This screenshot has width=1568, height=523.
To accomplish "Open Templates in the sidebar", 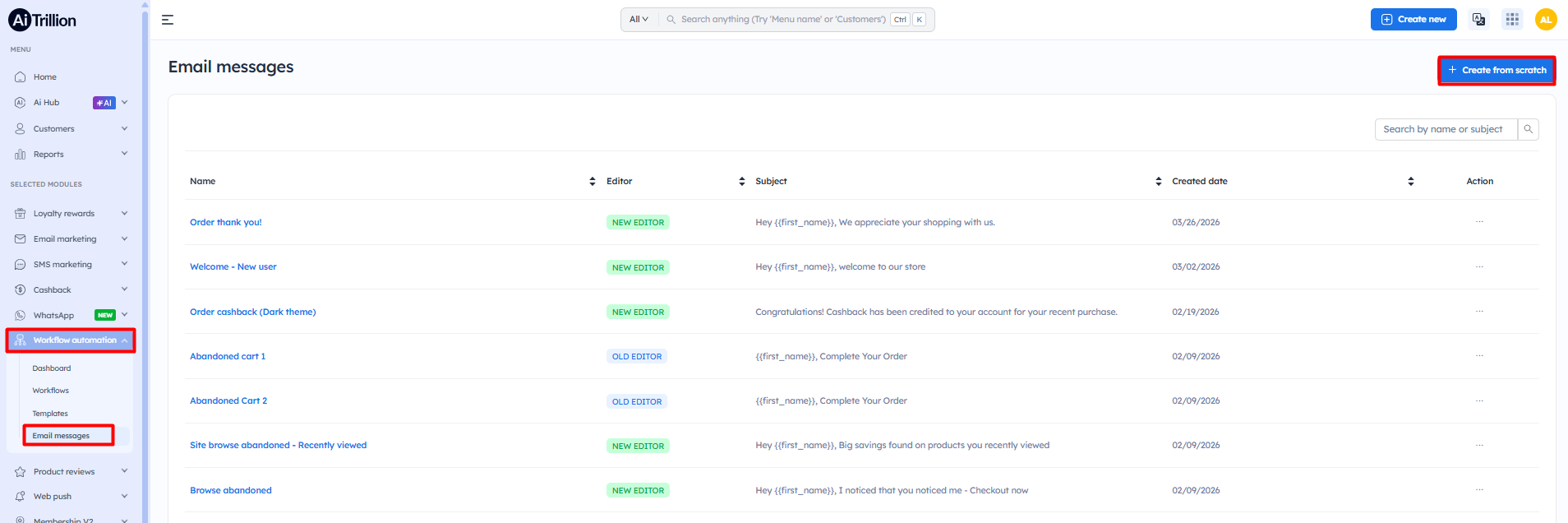I will click(50, 414).
